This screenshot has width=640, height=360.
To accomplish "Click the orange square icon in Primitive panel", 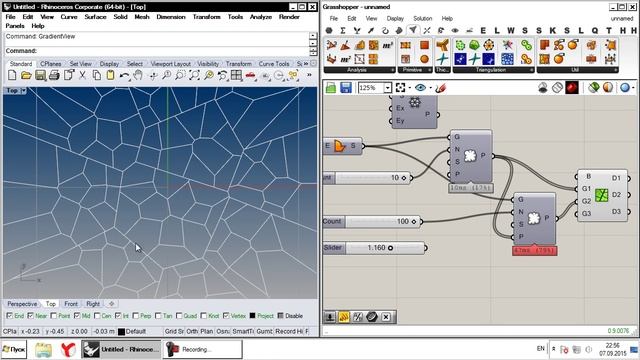I will click(x=424, y=45).
